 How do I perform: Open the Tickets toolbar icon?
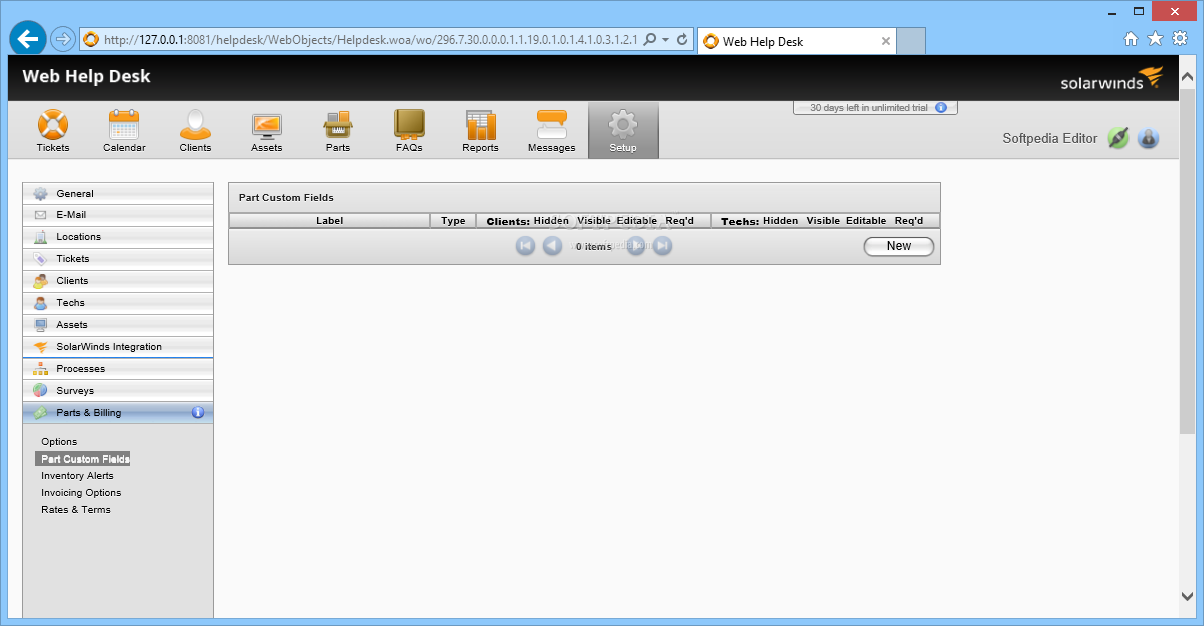point(53,131)
